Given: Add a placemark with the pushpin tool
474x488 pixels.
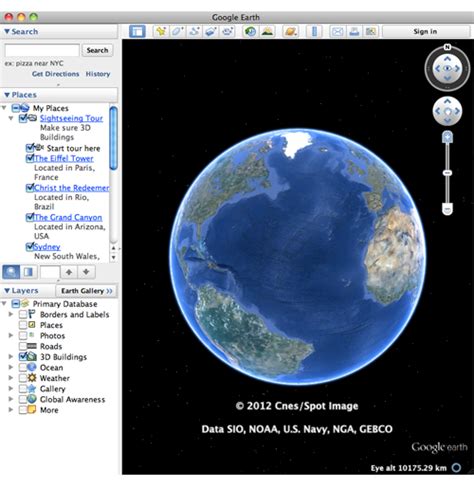Looking at the screenshot, I should [x=161, y=32].
